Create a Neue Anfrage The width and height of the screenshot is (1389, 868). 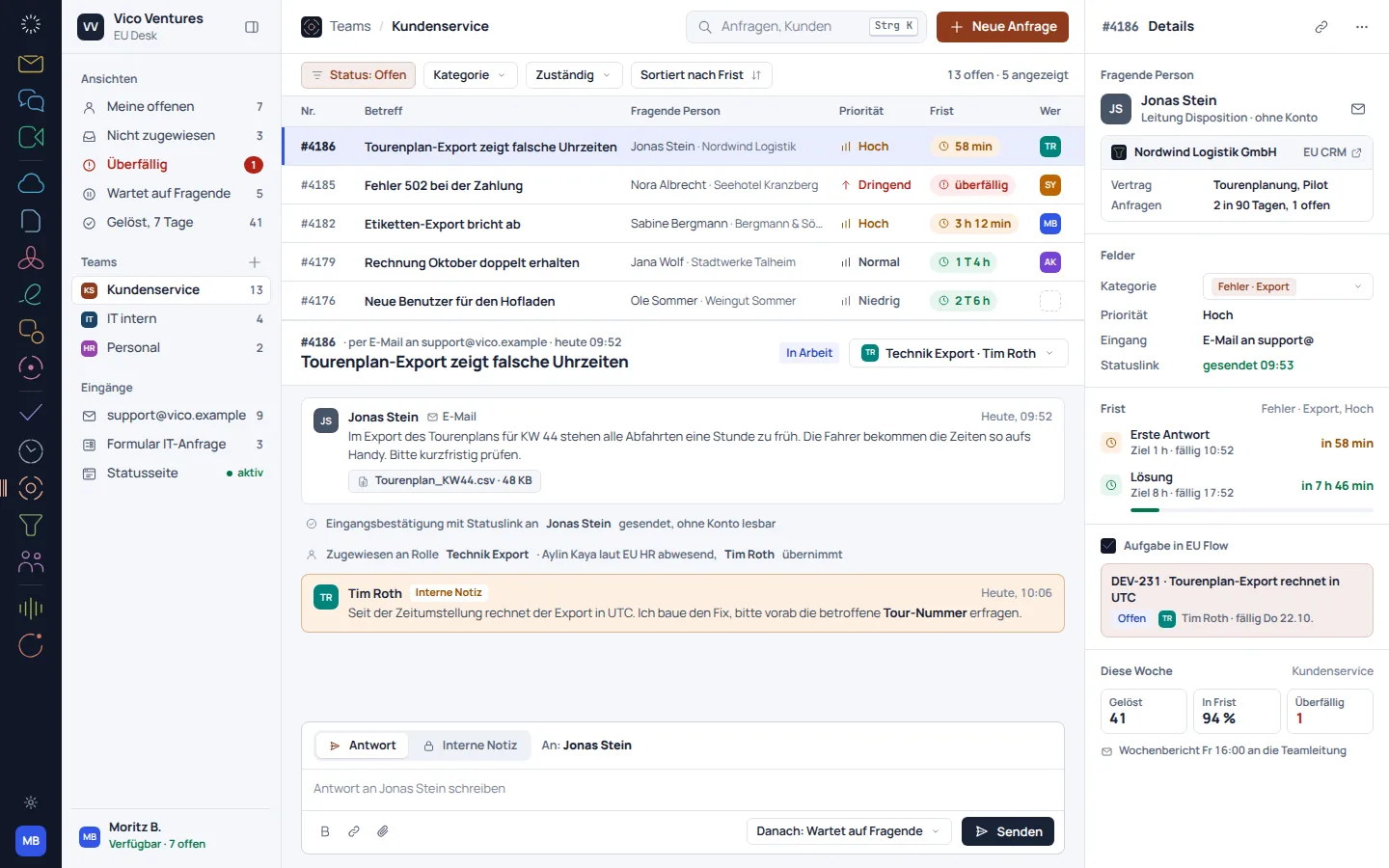pyautogui.click(x=1002, y=27)
